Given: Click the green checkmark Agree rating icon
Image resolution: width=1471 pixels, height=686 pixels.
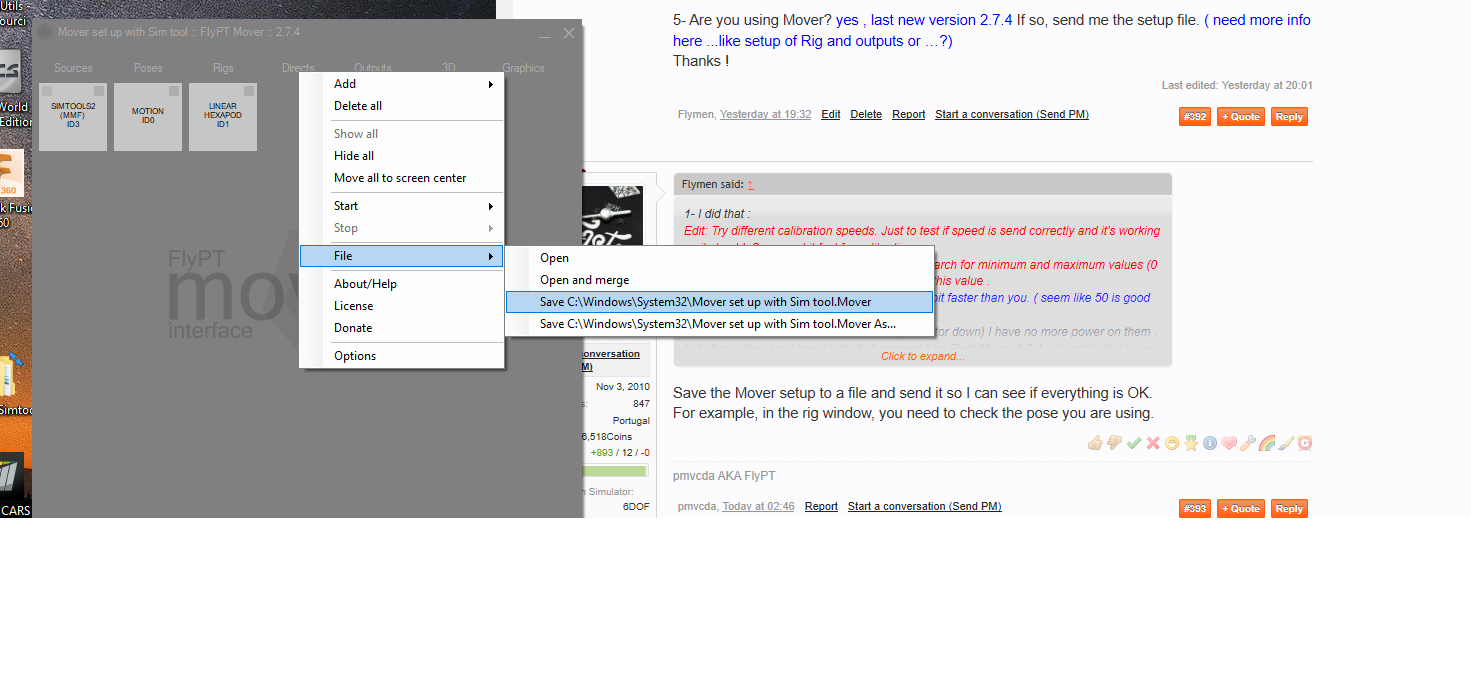Looking at the screenshot, I should [x=1133, y=443].
